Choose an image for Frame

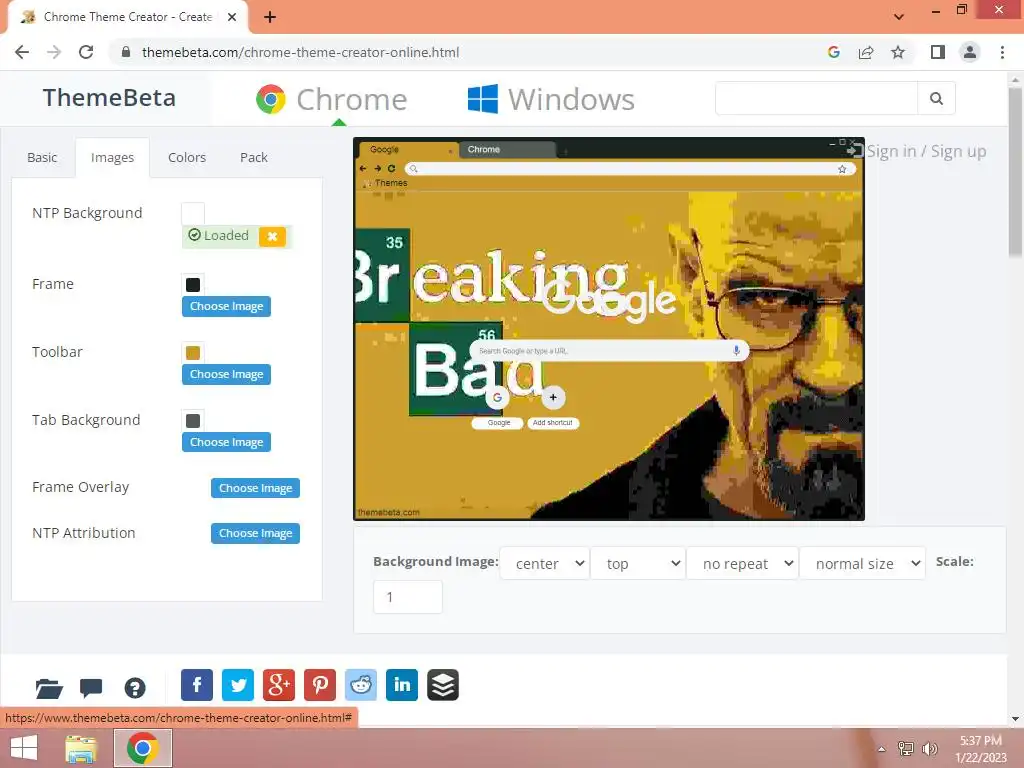[x=227, y=306]
